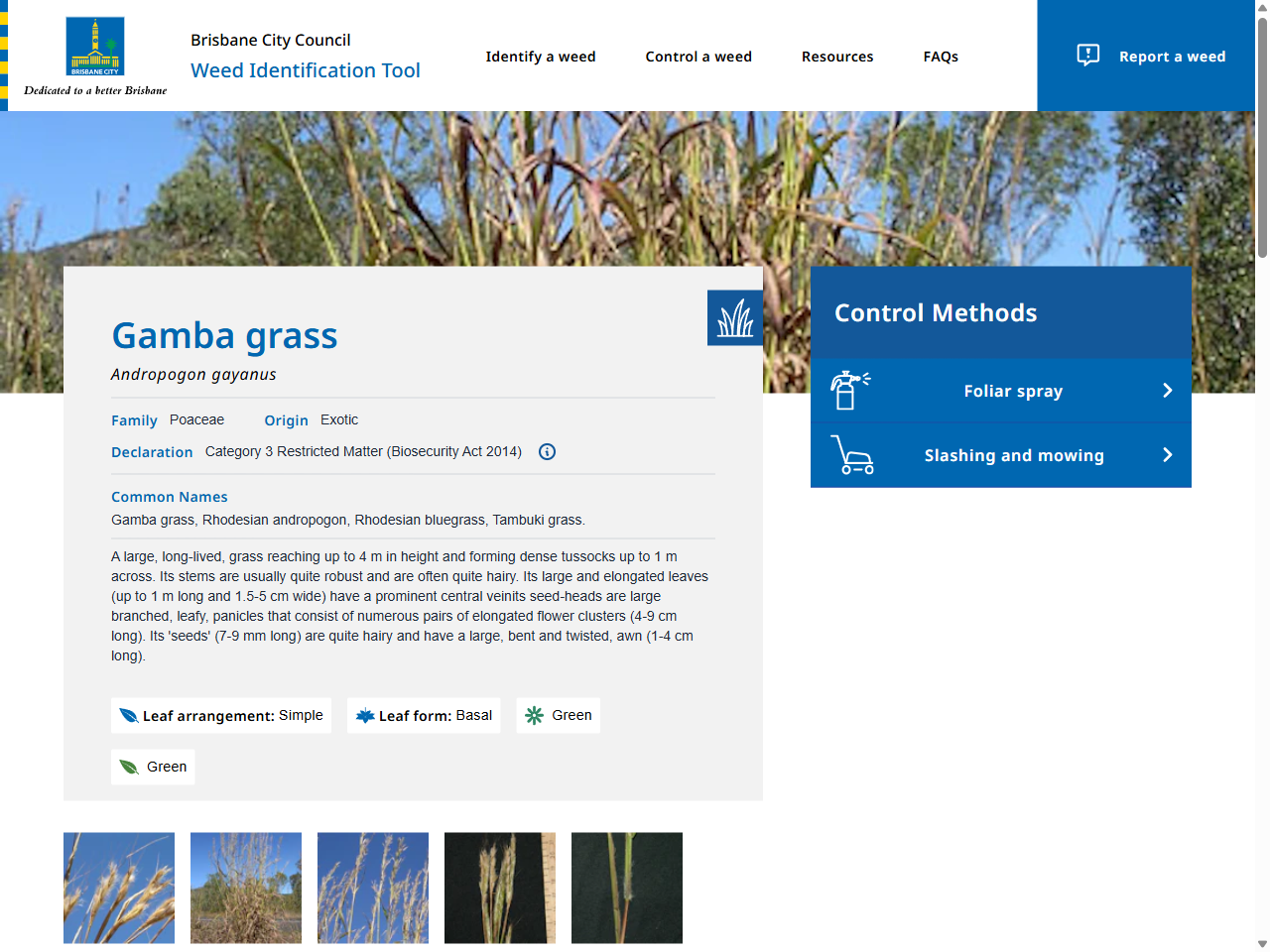1270x952 pixels.
Task: Click the Brisbane City Council logo
Action: (x=94, y=45)
